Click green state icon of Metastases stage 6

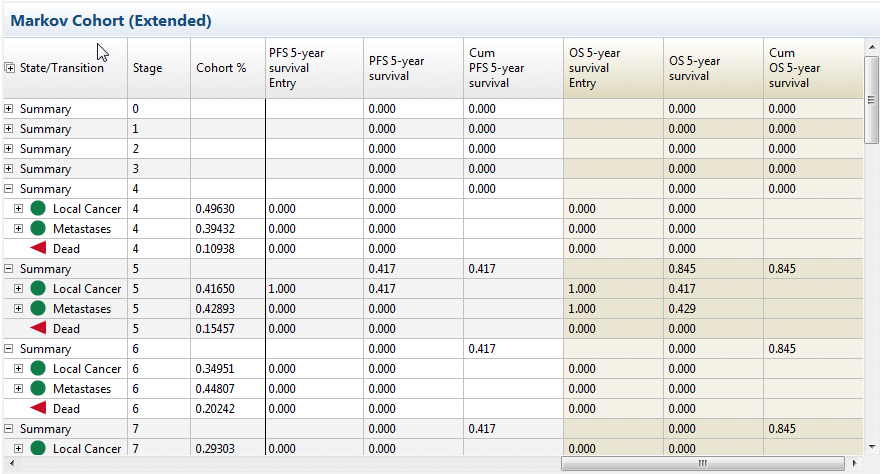click(38, 389)
